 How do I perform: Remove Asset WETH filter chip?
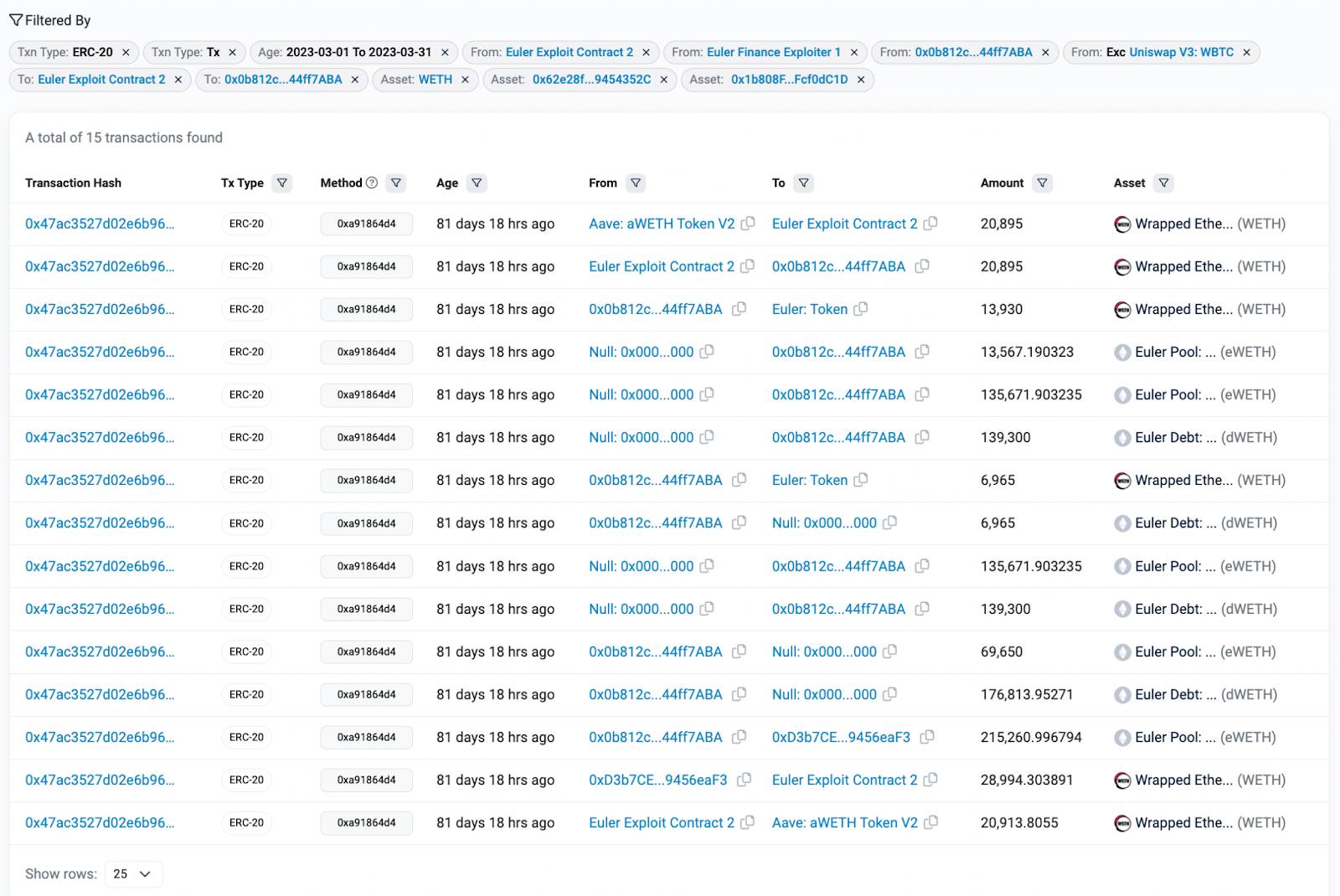(x=465, y=80)
